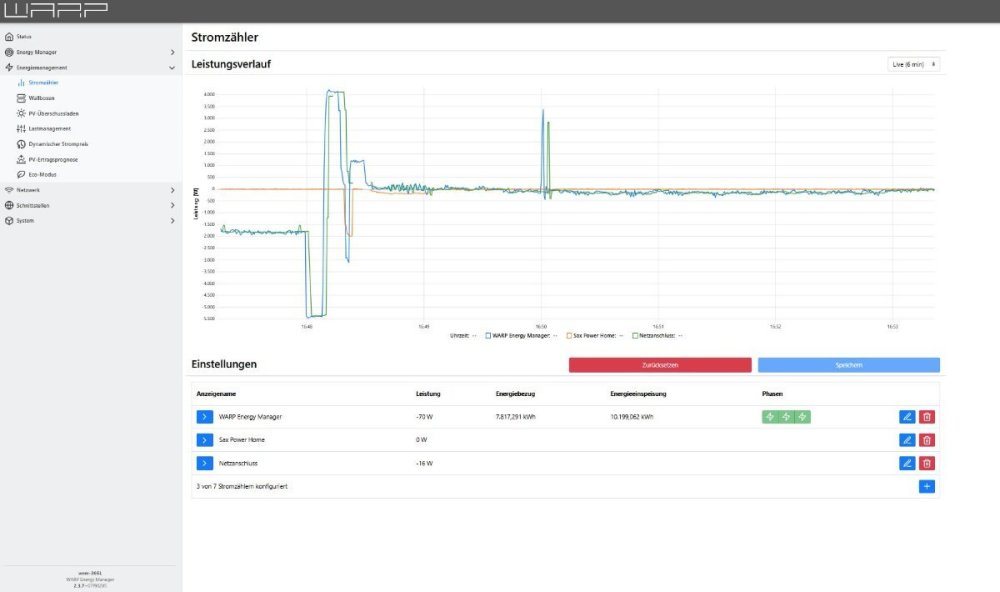
Task: Open the Live (6 min) time range dropdown
Action: [x=914, y=64]
